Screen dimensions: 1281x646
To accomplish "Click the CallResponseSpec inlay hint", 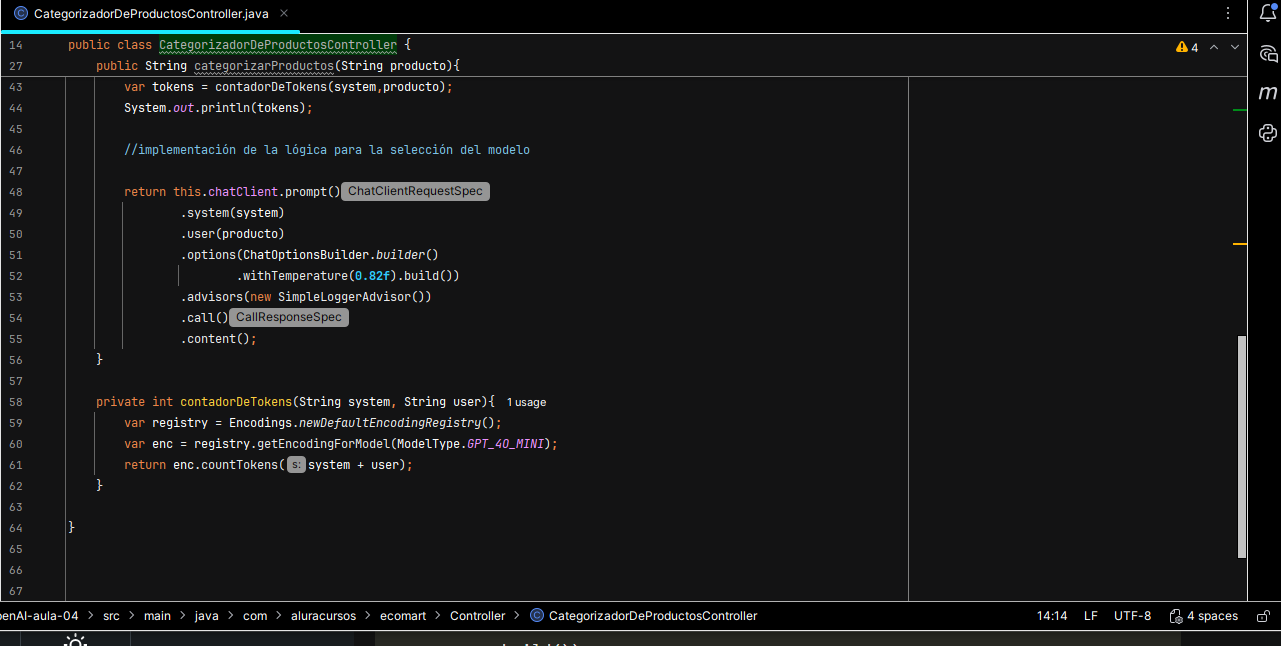I will point(288,318).
